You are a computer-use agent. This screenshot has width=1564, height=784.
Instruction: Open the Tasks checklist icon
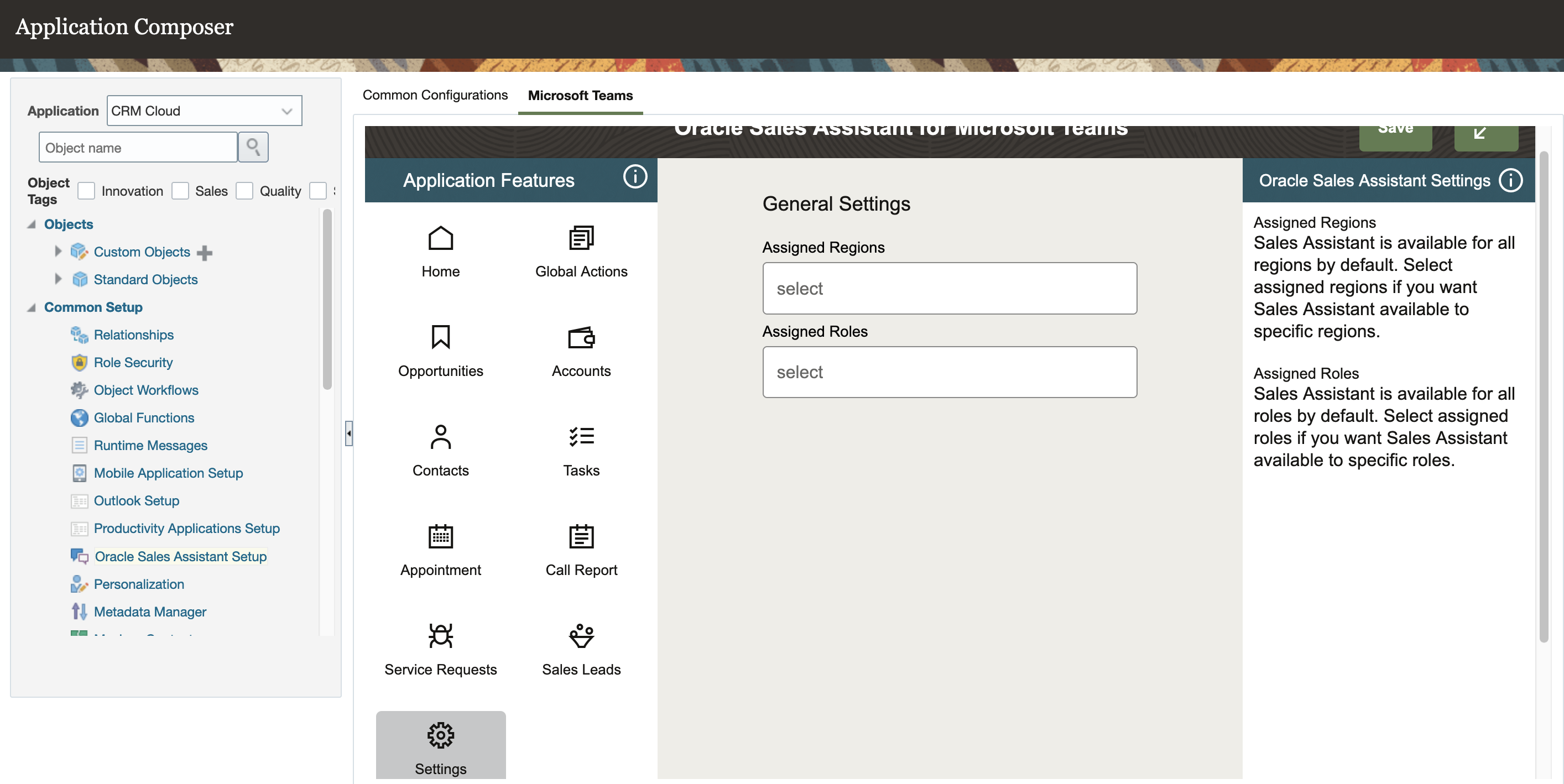(581, 436)
